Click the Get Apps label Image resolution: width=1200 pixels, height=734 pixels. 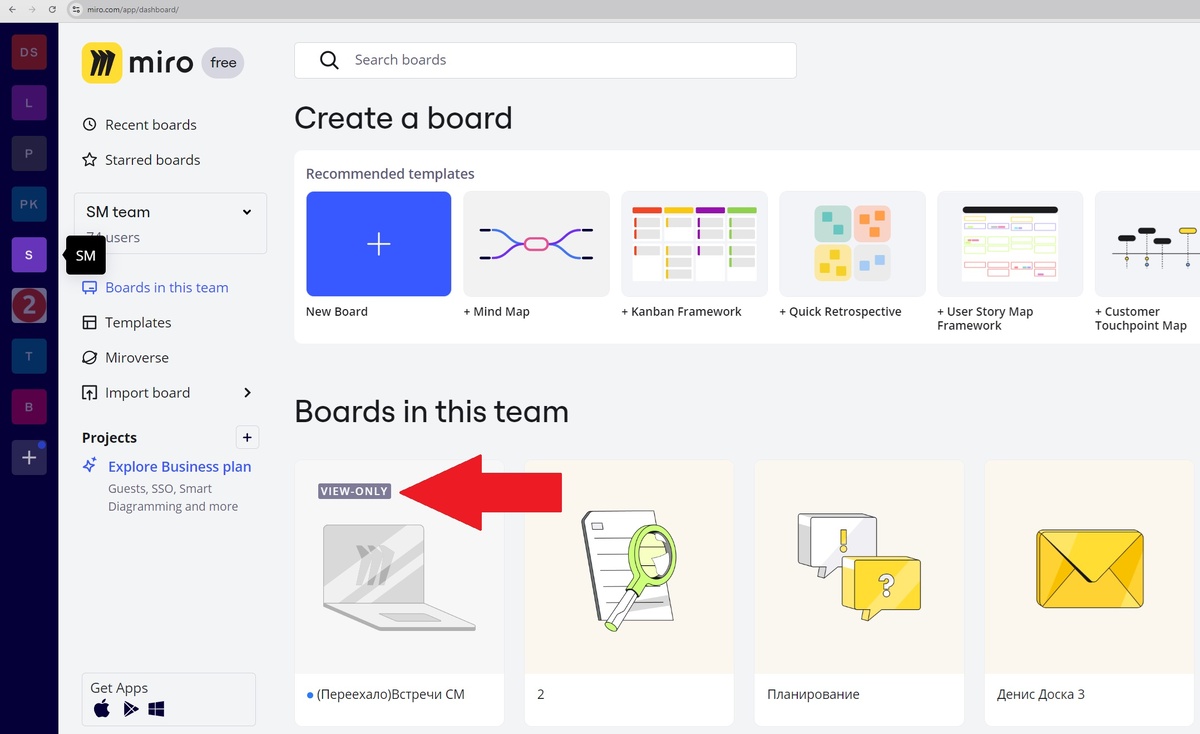click(x=119, y=688)
